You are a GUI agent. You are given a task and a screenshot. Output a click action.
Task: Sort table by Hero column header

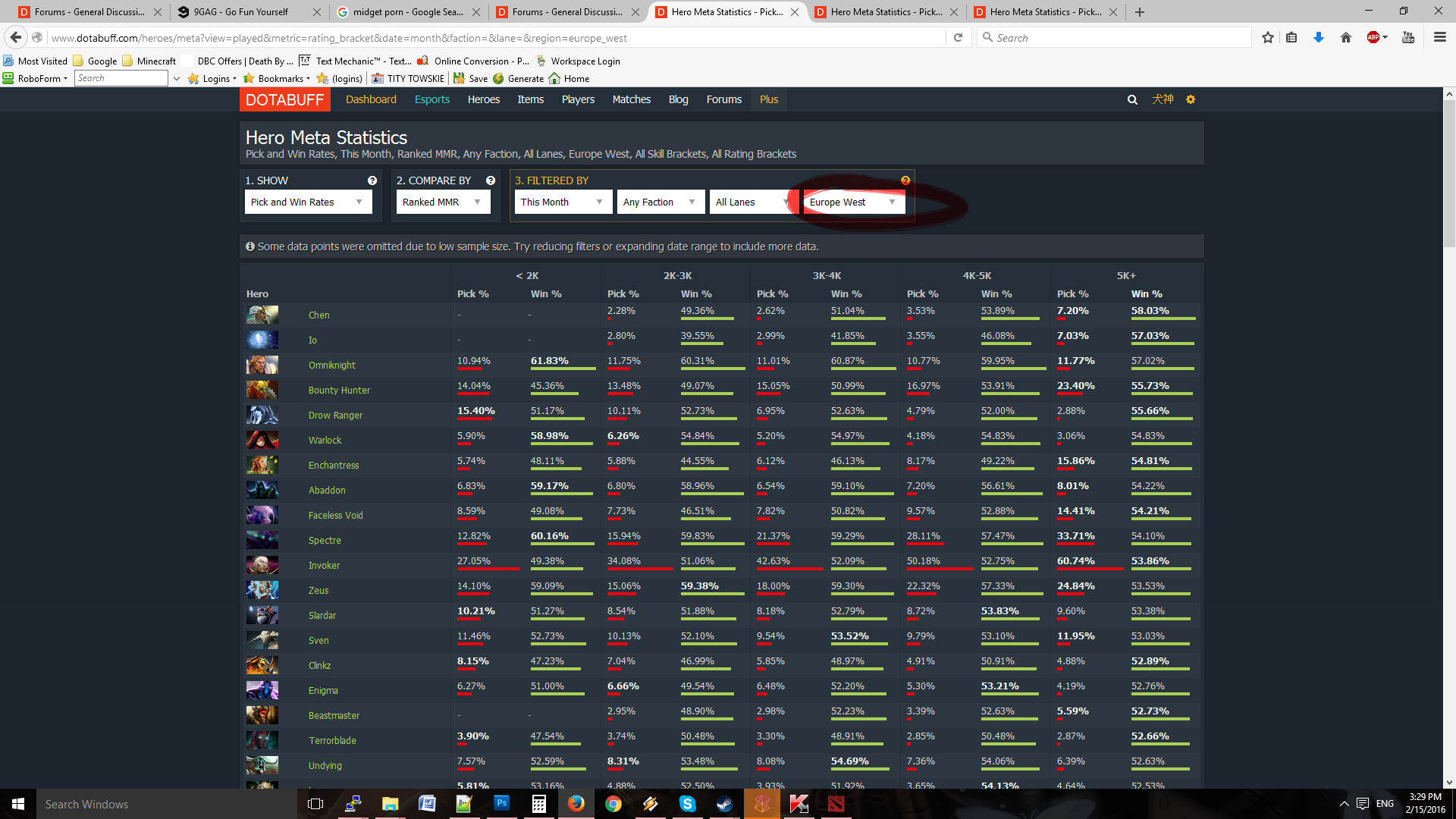[257, 293]
